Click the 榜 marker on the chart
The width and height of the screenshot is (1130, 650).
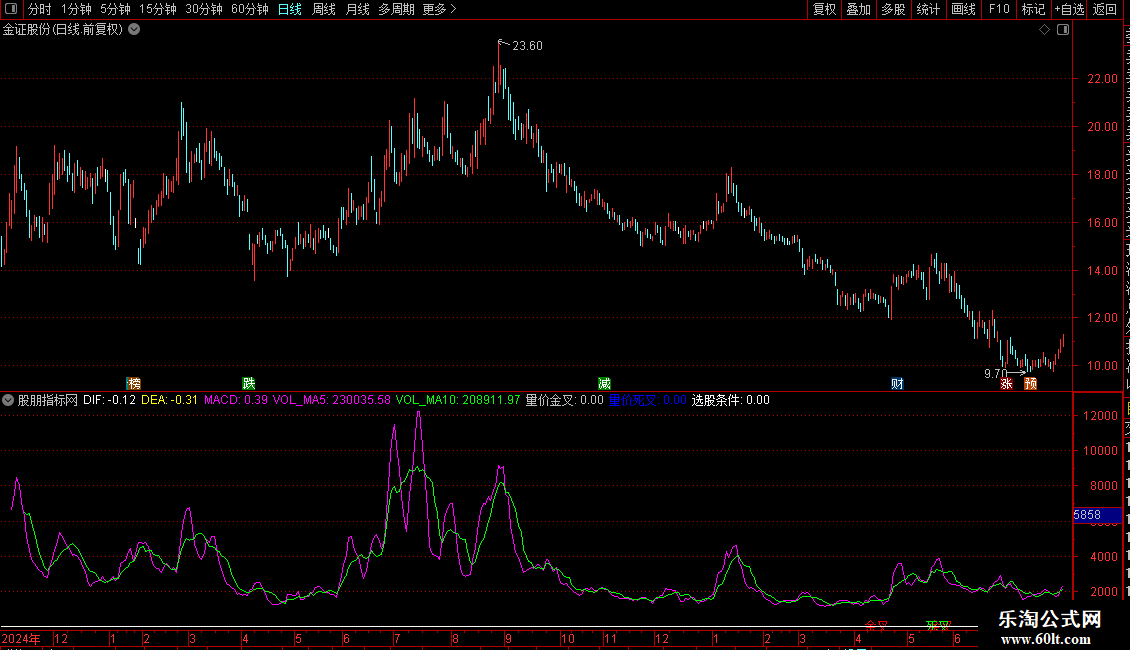(134, 383)
